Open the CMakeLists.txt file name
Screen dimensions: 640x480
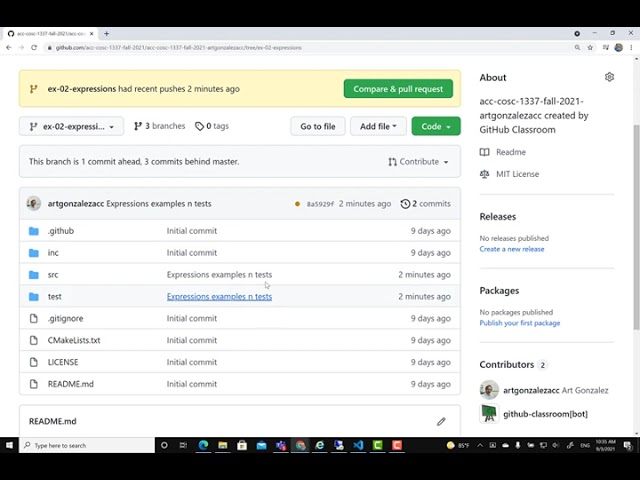point(74,340)
